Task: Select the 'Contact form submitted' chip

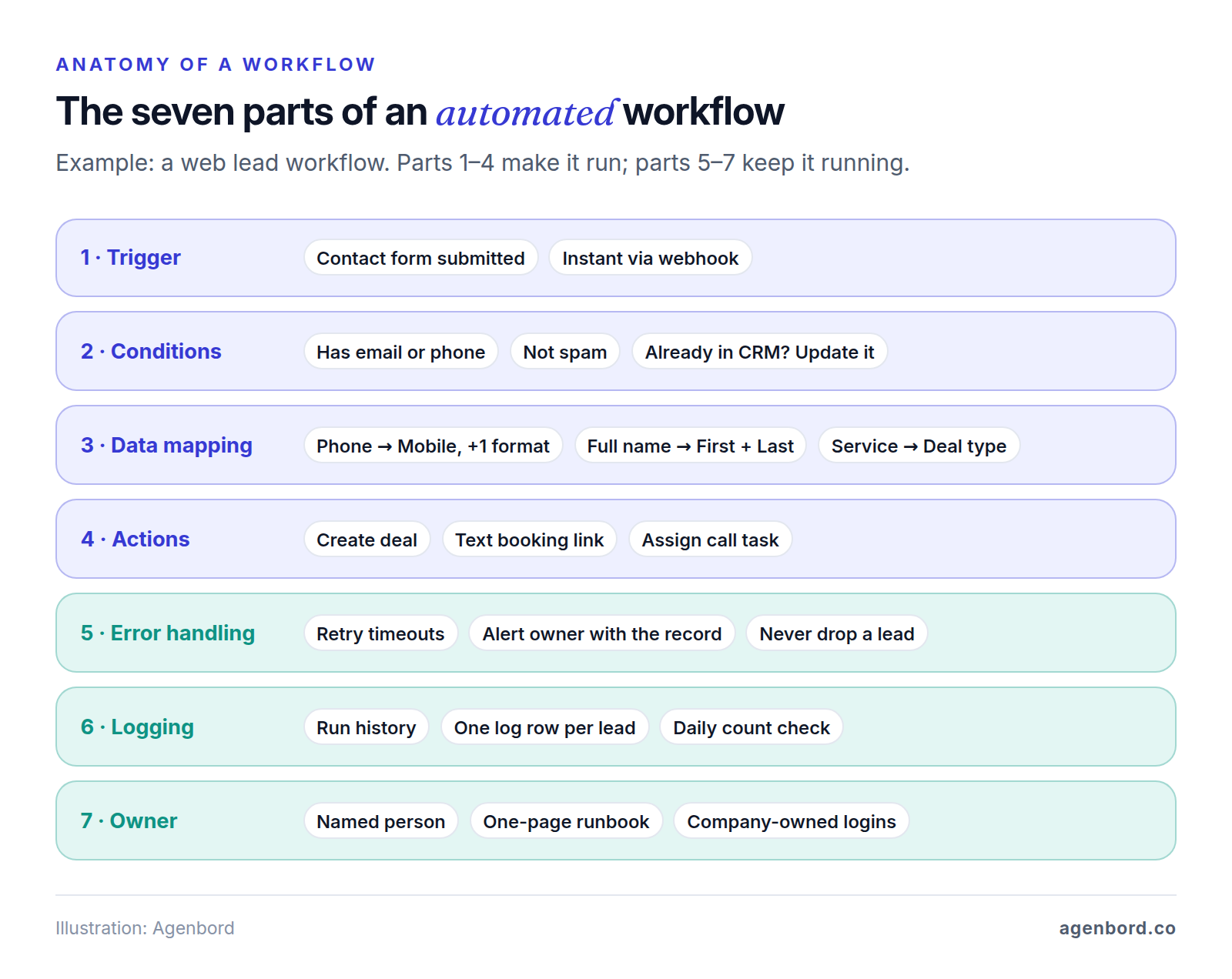Action: (x=420, y=258)
